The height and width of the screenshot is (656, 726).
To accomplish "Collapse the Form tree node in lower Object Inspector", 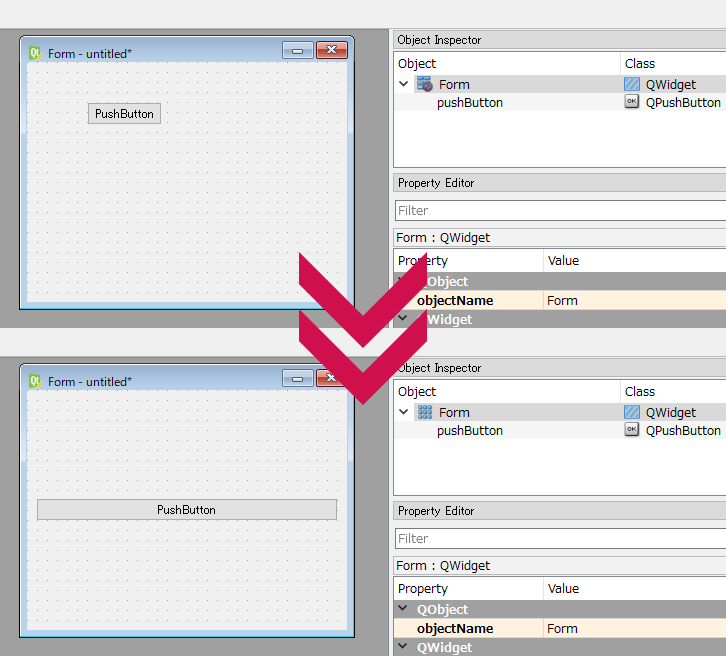I will tap(404, 413).
